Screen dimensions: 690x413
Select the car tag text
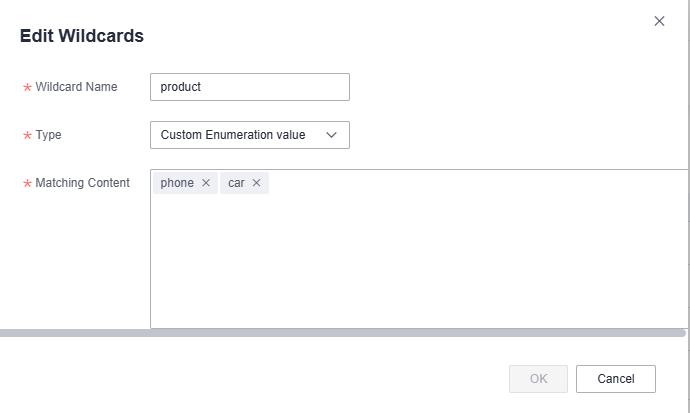pyautogui.click(x=236, y=183)
